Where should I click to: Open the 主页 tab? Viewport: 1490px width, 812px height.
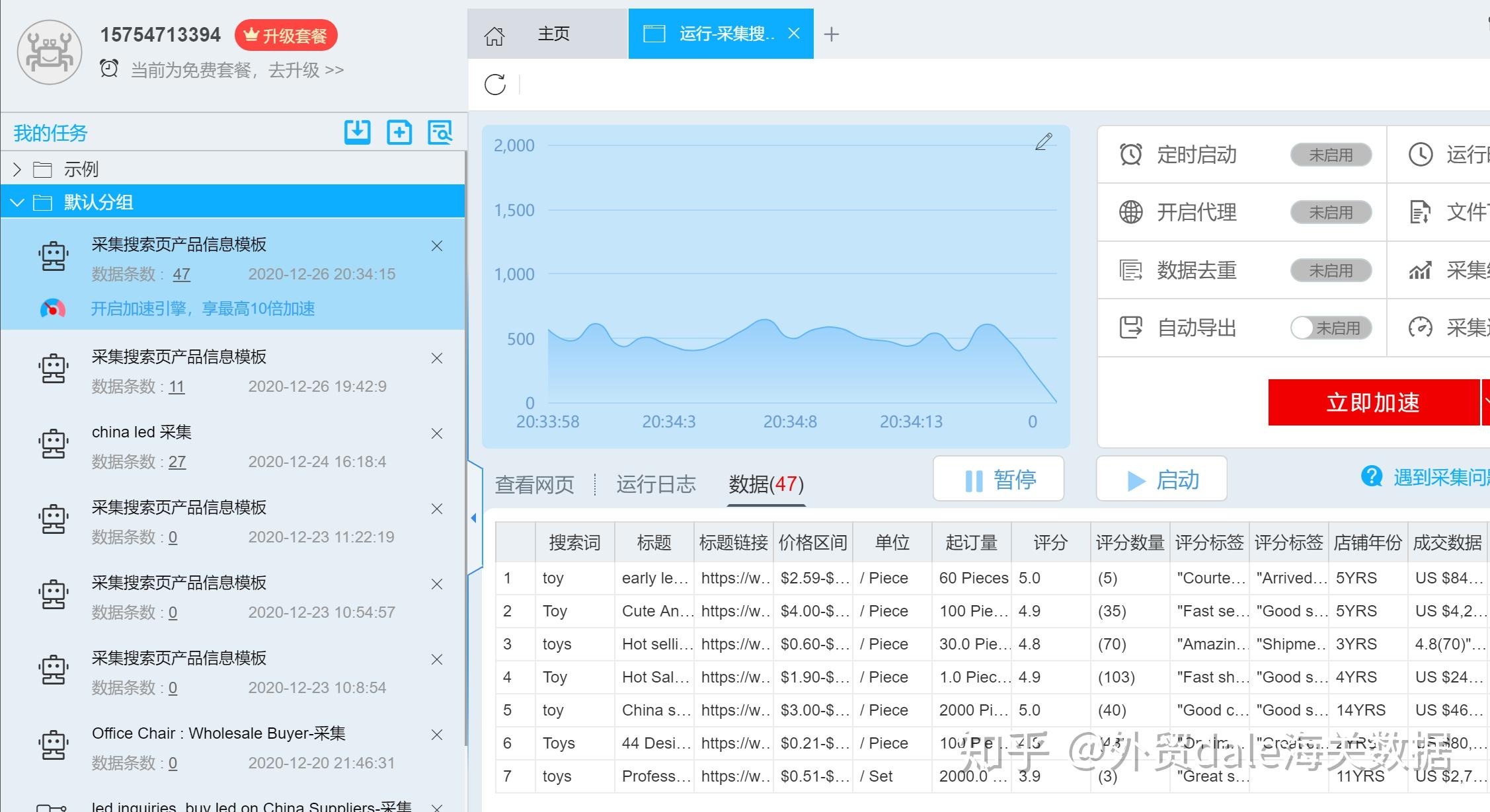point(547,34)
